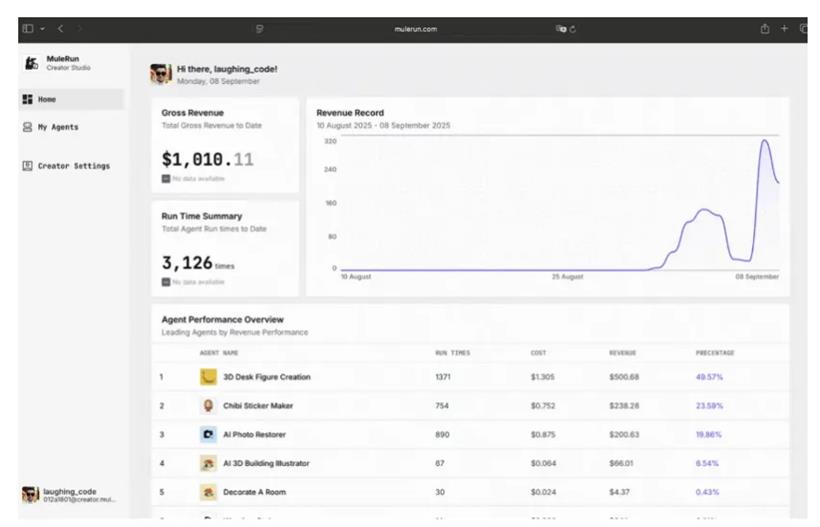Click the $0.875 cost cell
This screenshot has width=820, height=527.
point(543,434)
